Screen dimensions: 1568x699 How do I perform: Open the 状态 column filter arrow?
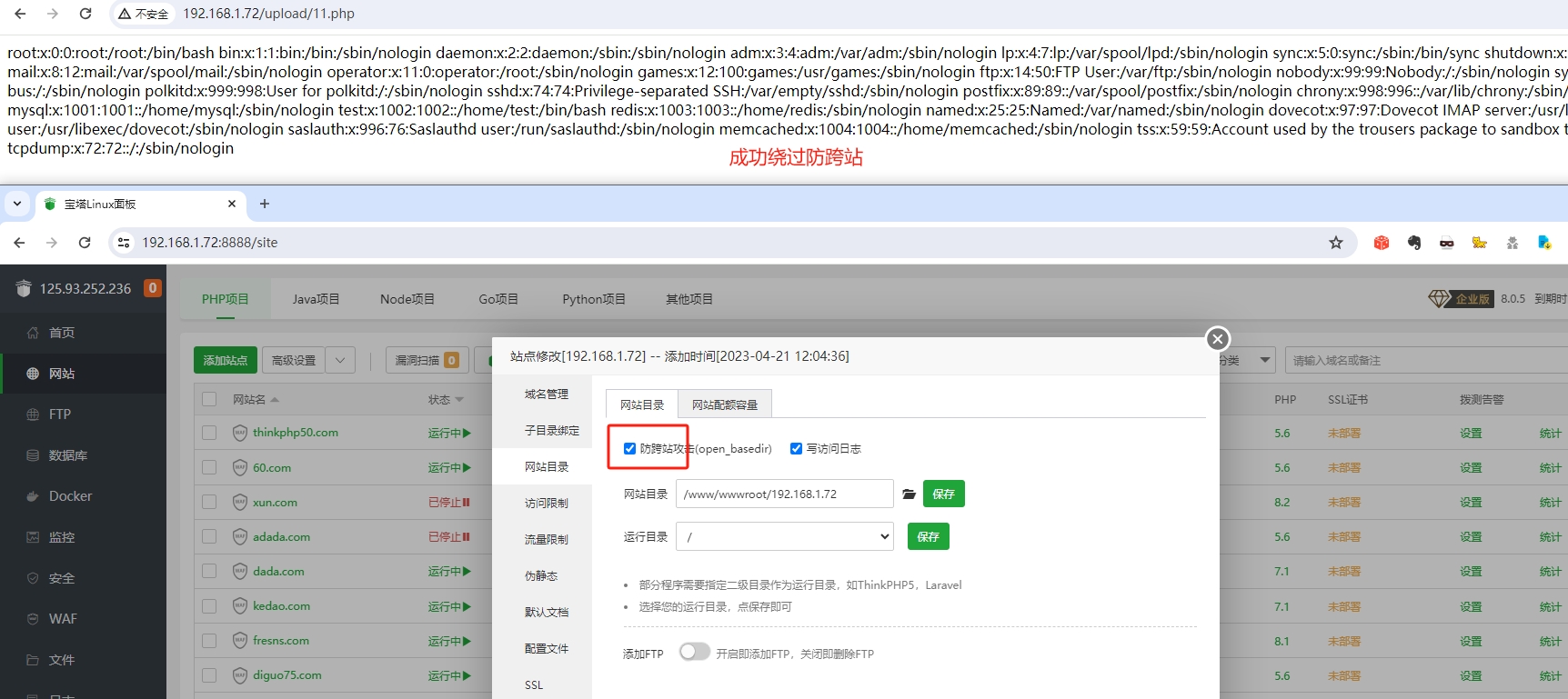click(459, 400)
